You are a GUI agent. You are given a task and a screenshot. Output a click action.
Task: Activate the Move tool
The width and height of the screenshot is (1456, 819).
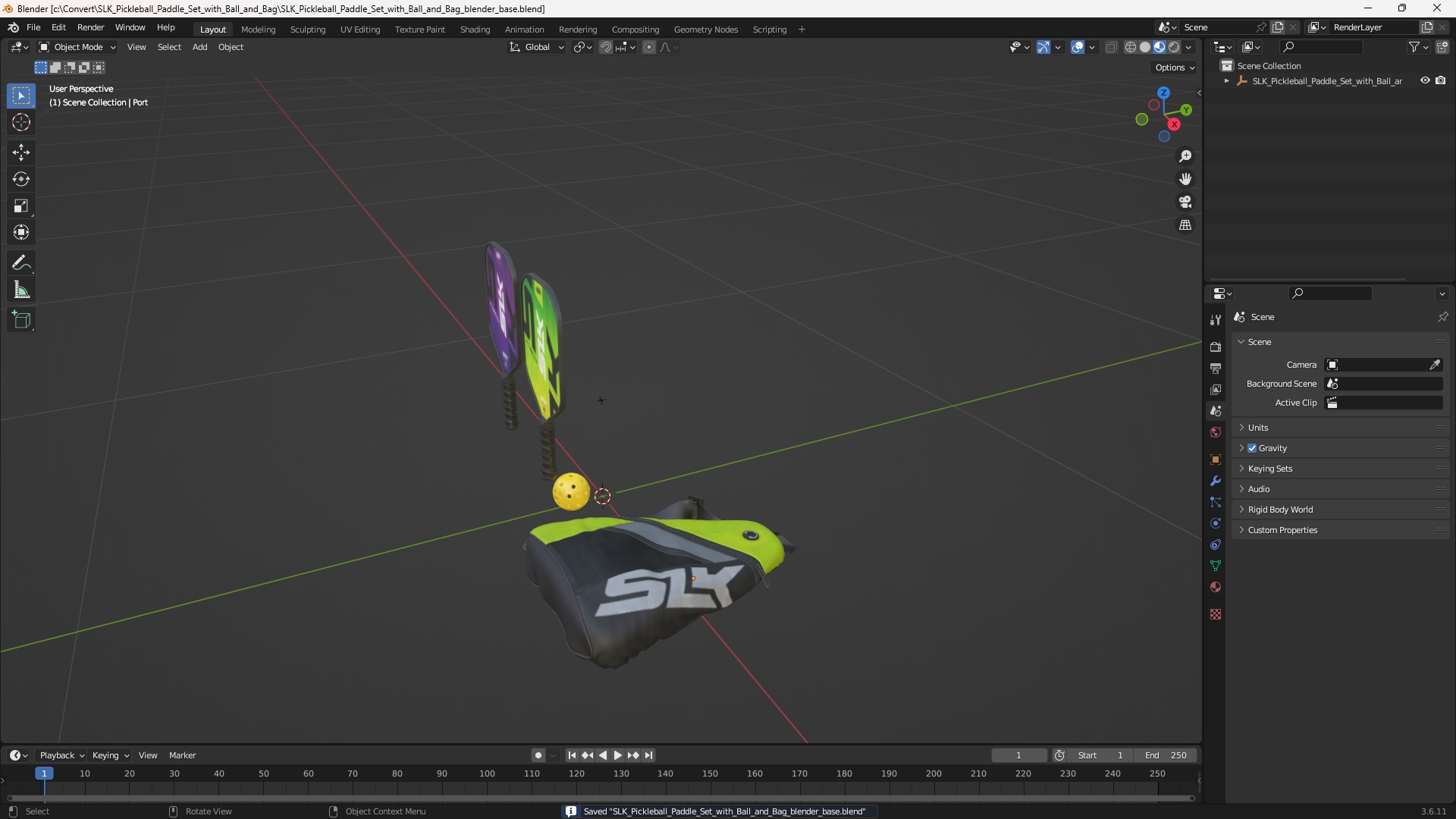pos(21,152)
